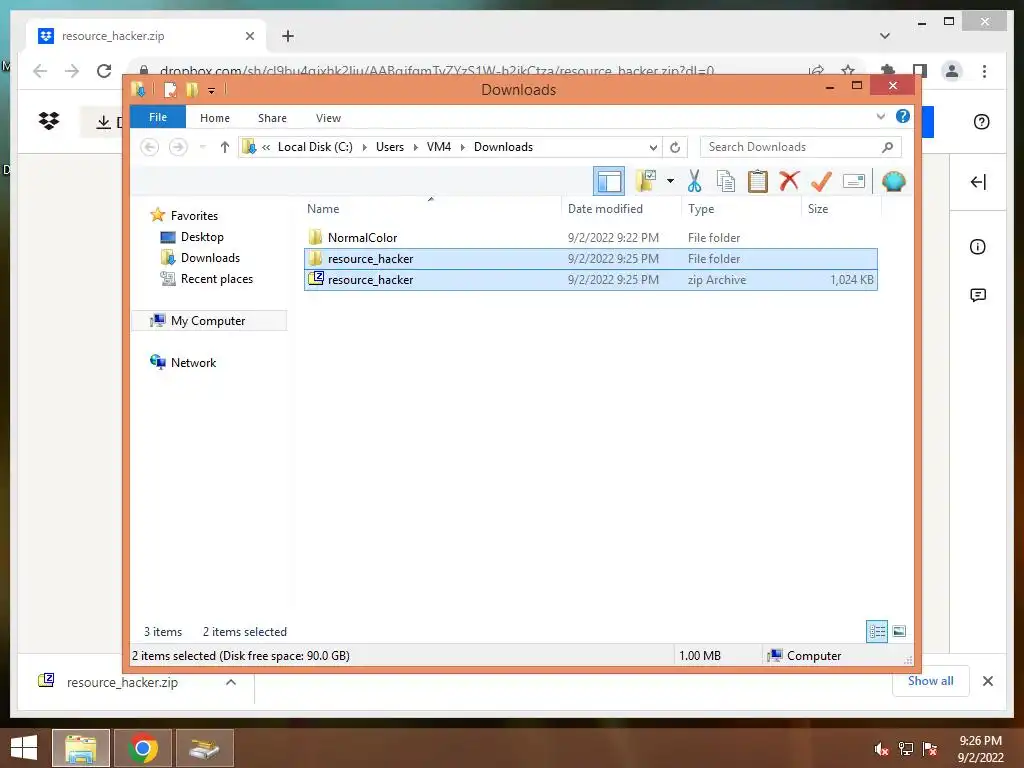This screenshot has width=1024, height=768.
Task: Select the NormalColor folder
Action: [590, 238]
